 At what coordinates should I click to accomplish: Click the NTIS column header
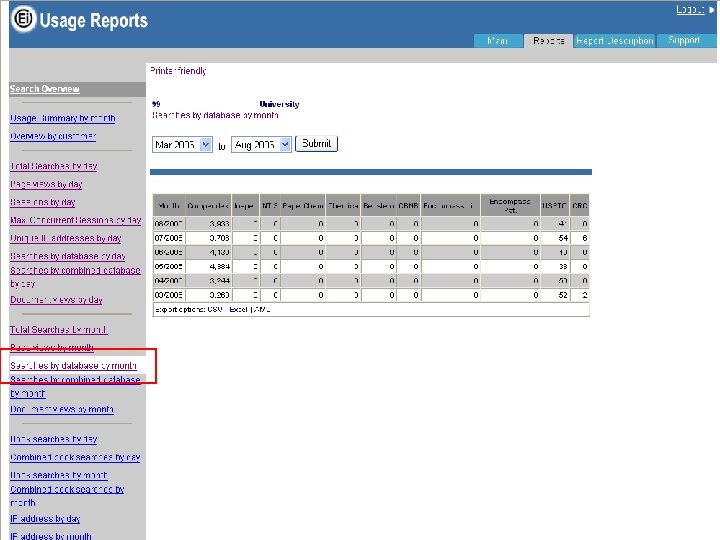270,206
